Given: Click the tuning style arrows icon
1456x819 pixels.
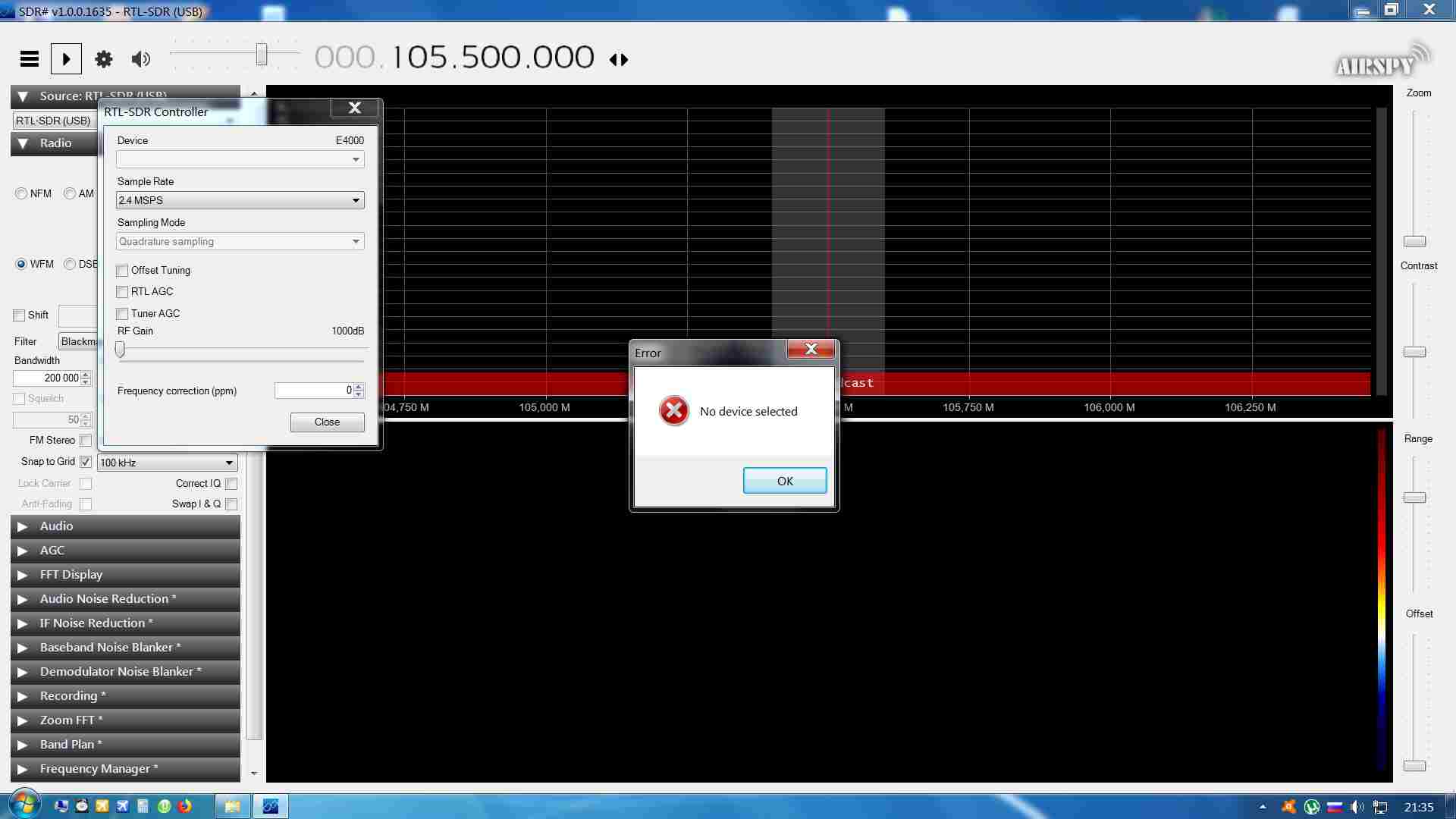Looking at the screenshot, I should coord(619,59).
